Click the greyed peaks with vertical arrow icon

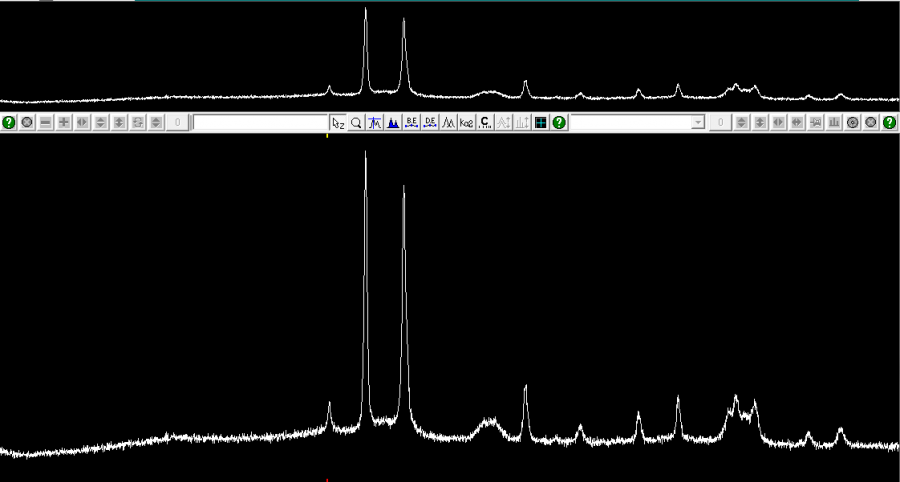503,122
